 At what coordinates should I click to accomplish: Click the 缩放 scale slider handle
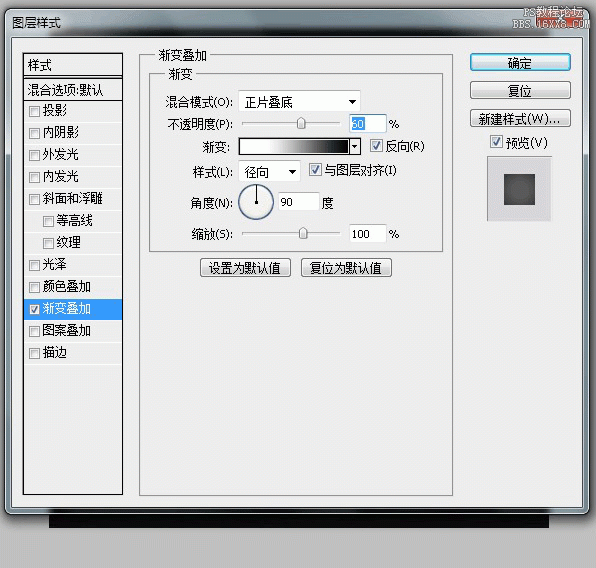coord(303,233)
